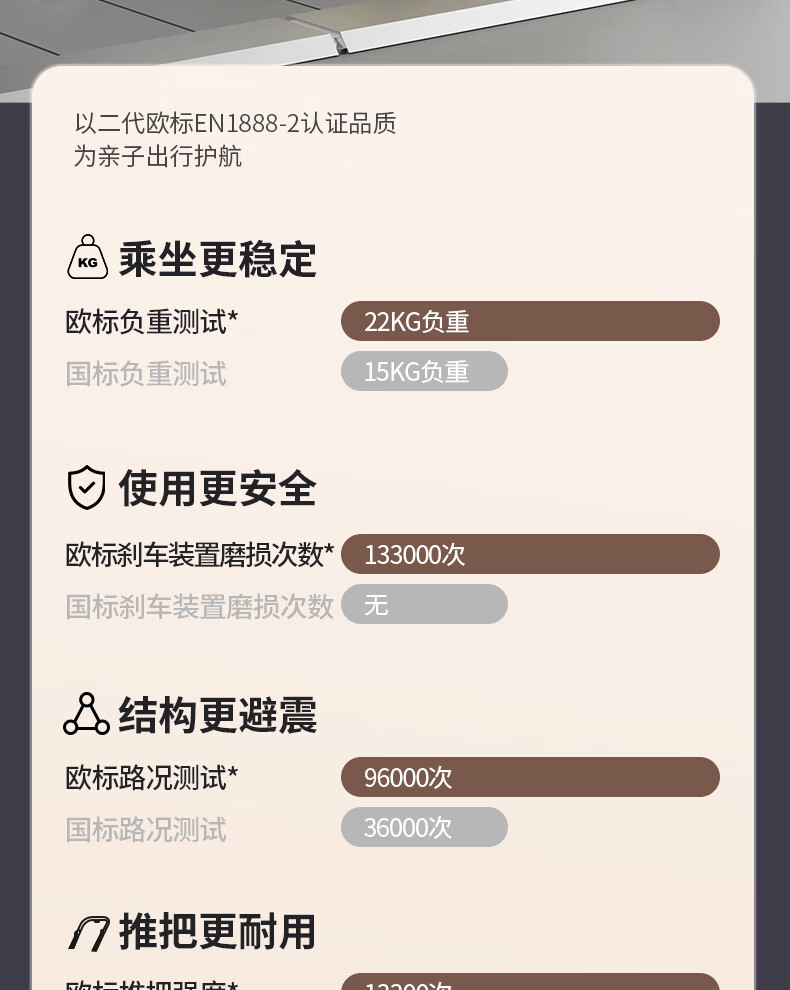
Task: Select the 22KG负重 brown bar
Action: [x=530, y=321]
